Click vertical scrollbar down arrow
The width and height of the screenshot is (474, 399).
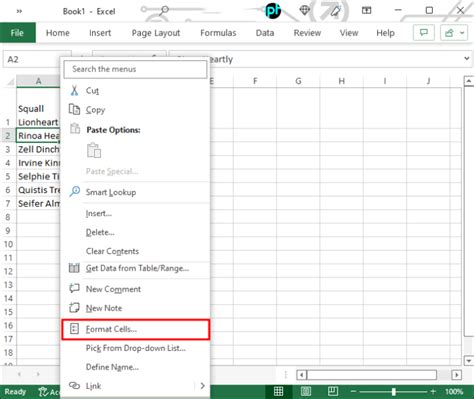coord(468,360)
